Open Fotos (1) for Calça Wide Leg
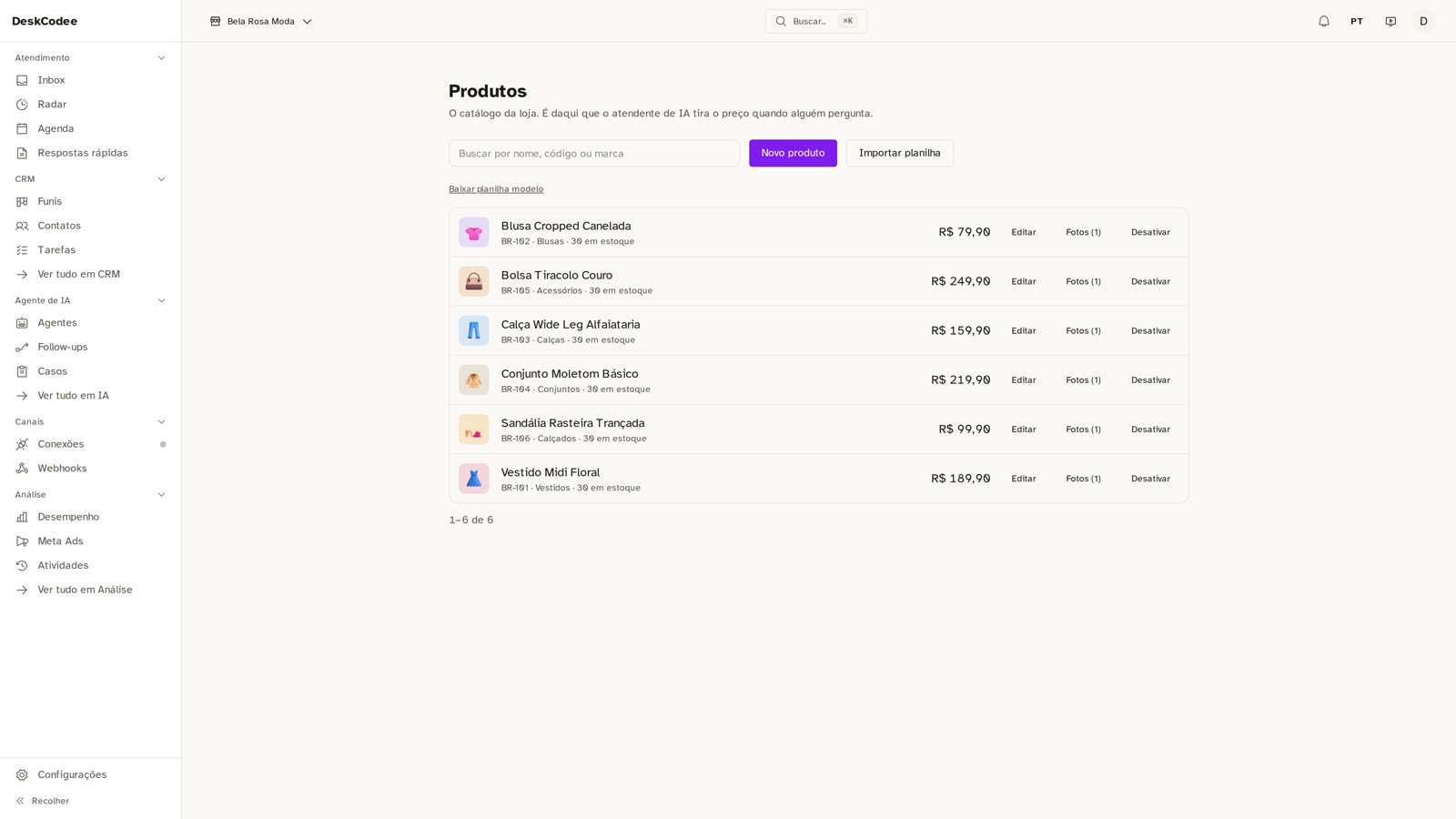Viewport: 1456px width, 819px height. click(1084, 330)
